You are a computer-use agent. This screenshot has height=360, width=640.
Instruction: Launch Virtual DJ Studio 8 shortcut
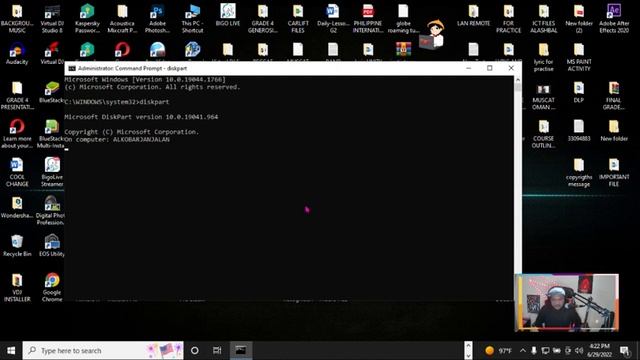coord(52,18)
